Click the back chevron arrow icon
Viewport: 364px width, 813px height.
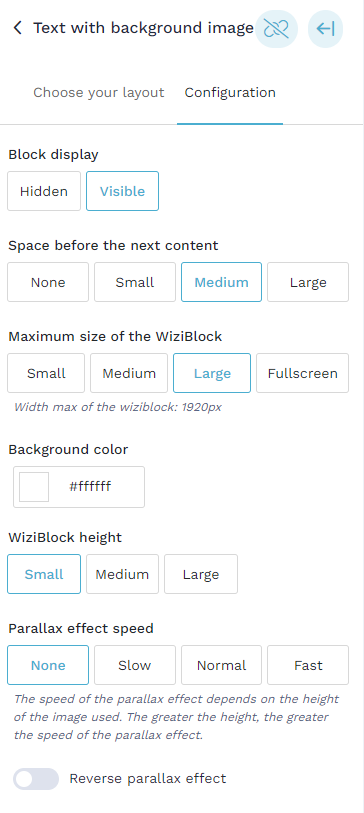tap(18, 28)
